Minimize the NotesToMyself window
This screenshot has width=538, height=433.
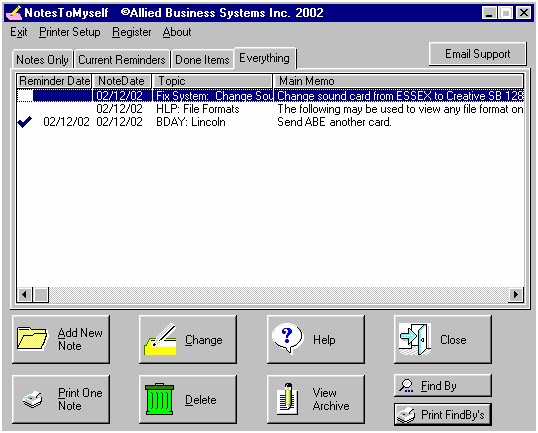pyautogui.click(x=489, y=13)
